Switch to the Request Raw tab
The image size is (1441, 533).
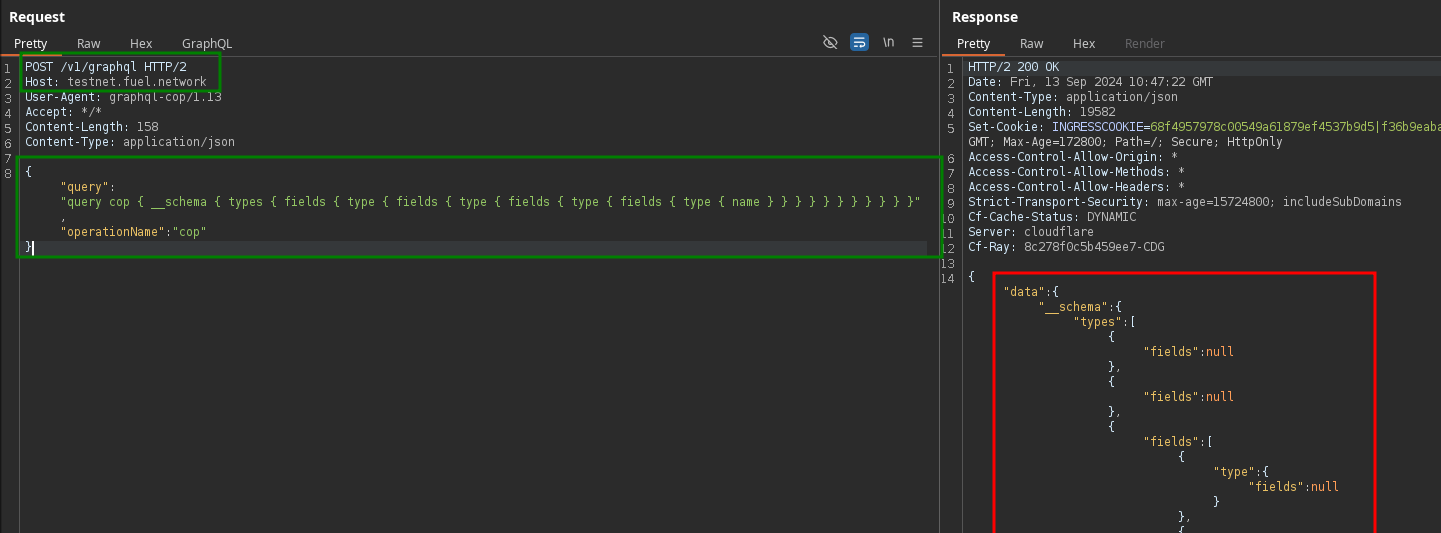(x=89, y=44)
